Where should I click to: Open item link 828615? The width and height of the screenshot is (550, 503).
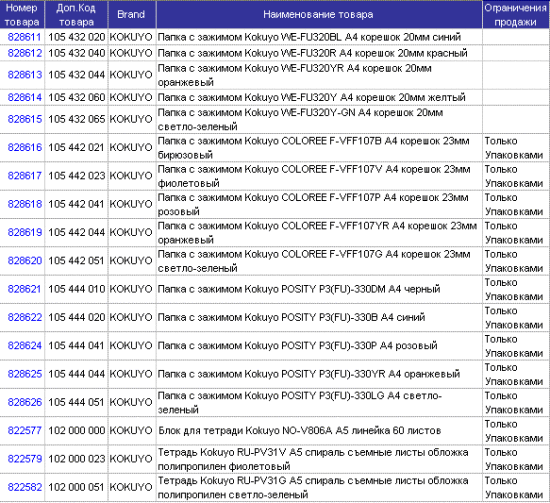(25, 119)
